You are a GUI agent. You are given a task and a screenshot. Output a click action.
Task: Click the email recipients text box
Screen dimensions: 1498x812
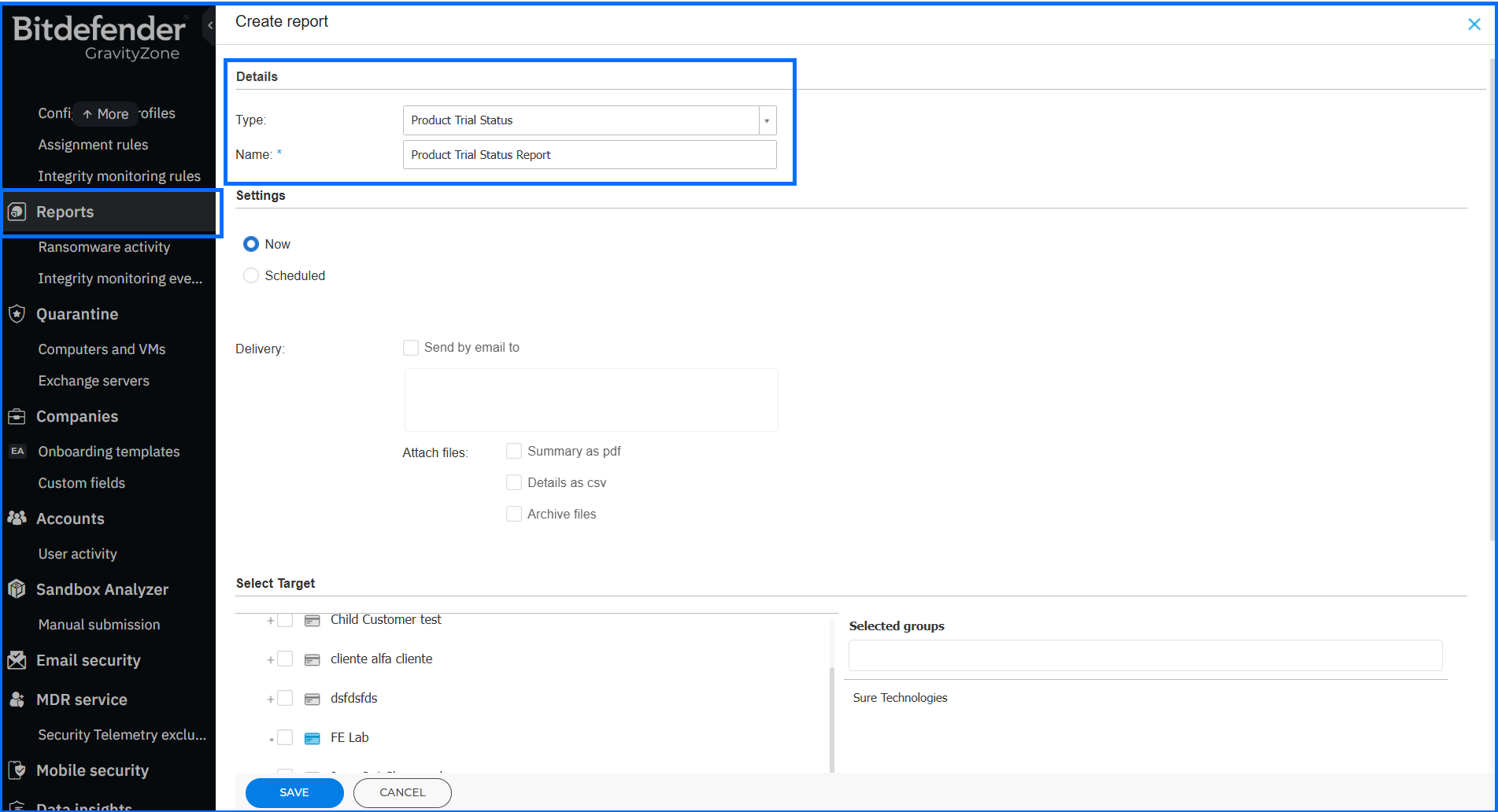[x=591, y=400]
